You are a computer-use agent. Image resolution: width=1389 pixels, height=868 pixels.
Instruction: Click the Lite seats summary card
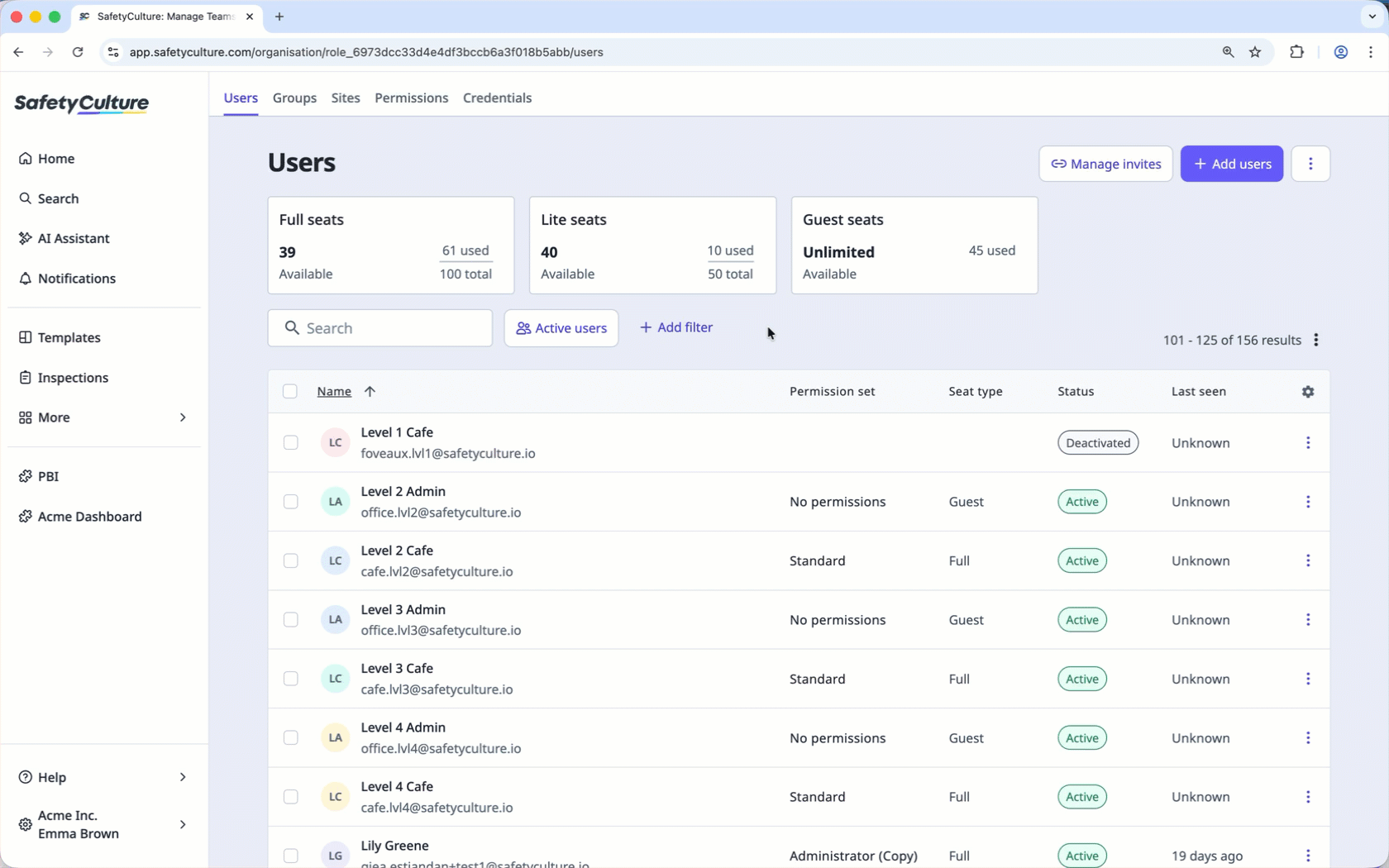[652, 246]
